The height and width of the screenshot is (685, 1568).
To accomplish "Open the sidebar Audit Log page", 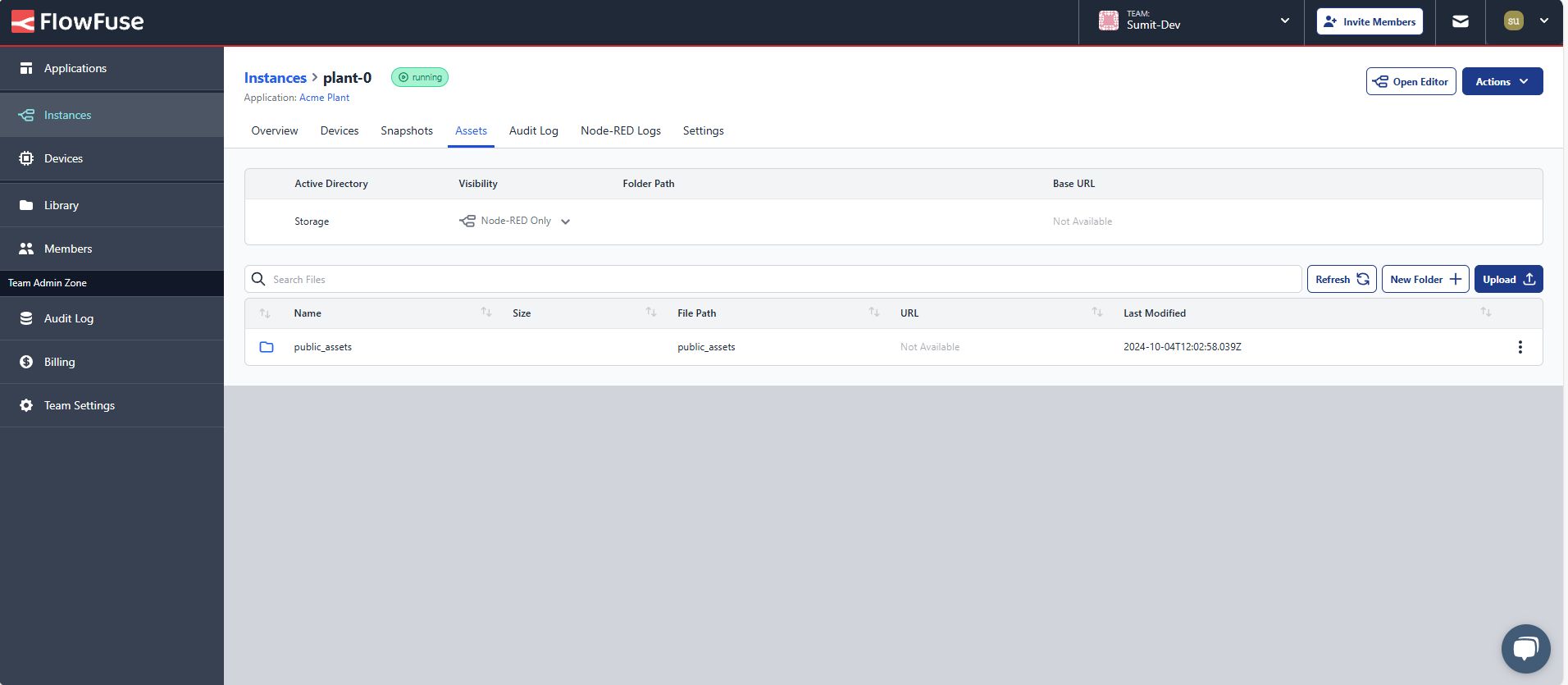I will (x=112, y=318).
